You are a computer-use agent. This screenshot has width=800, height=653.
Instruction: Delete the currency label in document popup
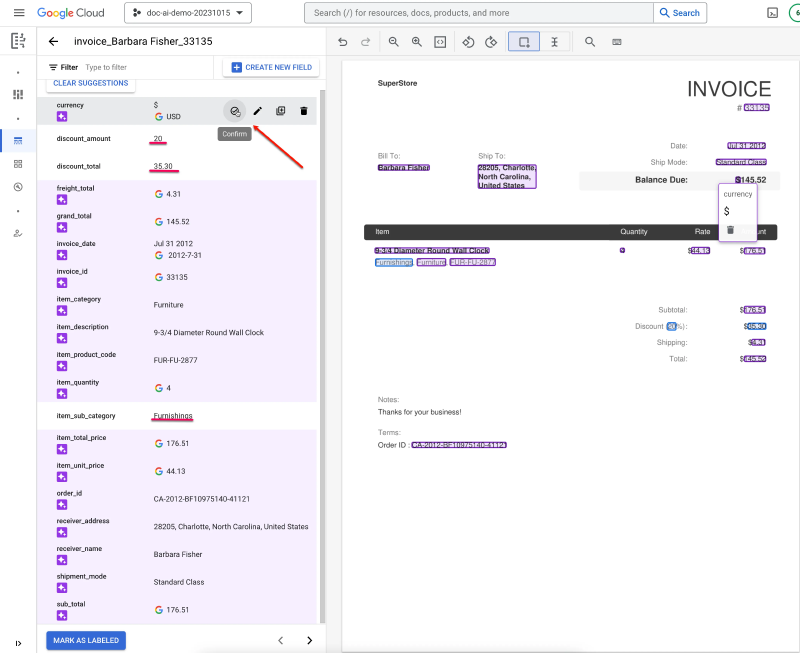(730, 230)
